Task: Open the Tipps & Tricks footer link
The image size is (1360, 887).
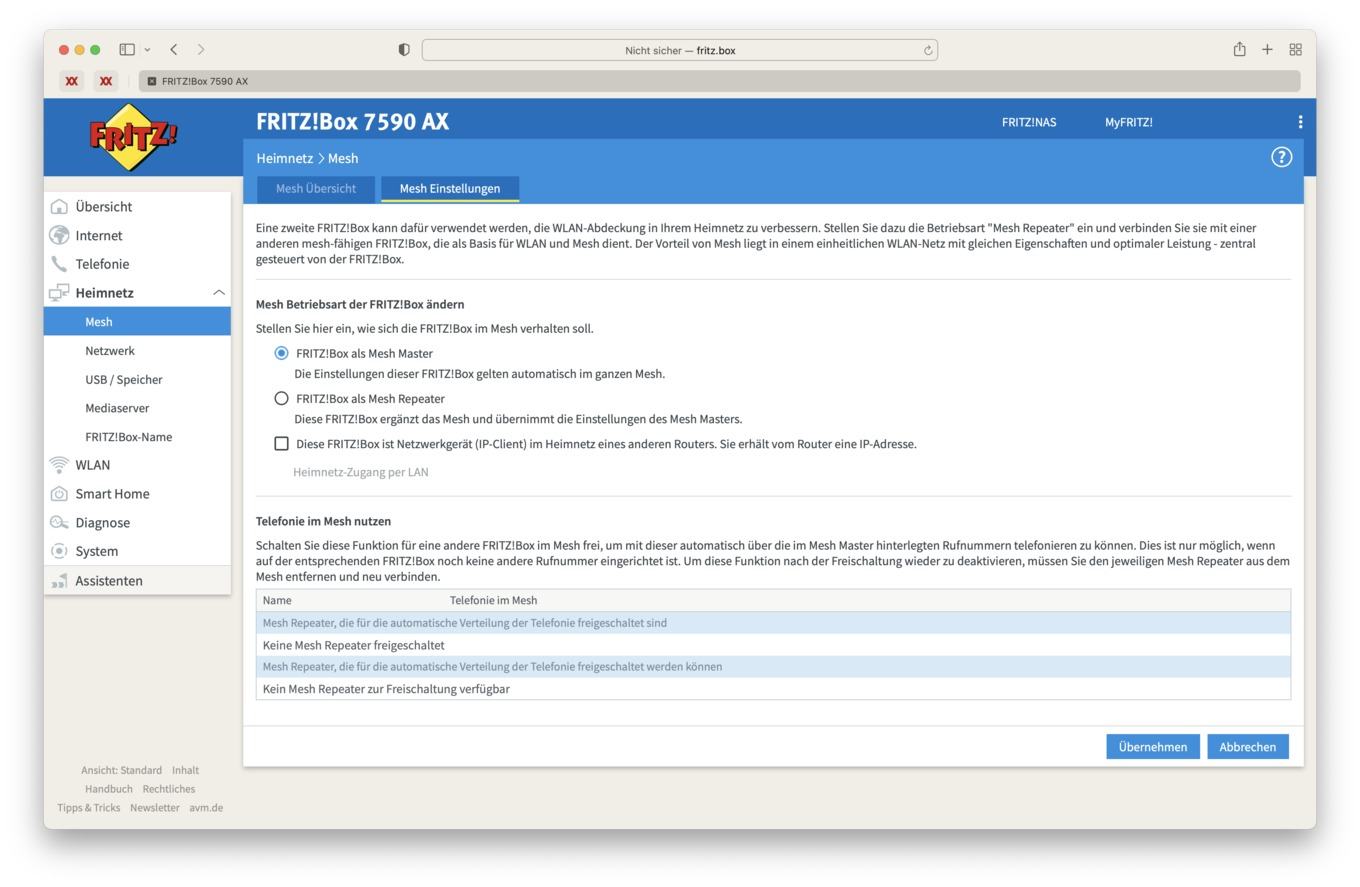Action: tap(88, 808)
